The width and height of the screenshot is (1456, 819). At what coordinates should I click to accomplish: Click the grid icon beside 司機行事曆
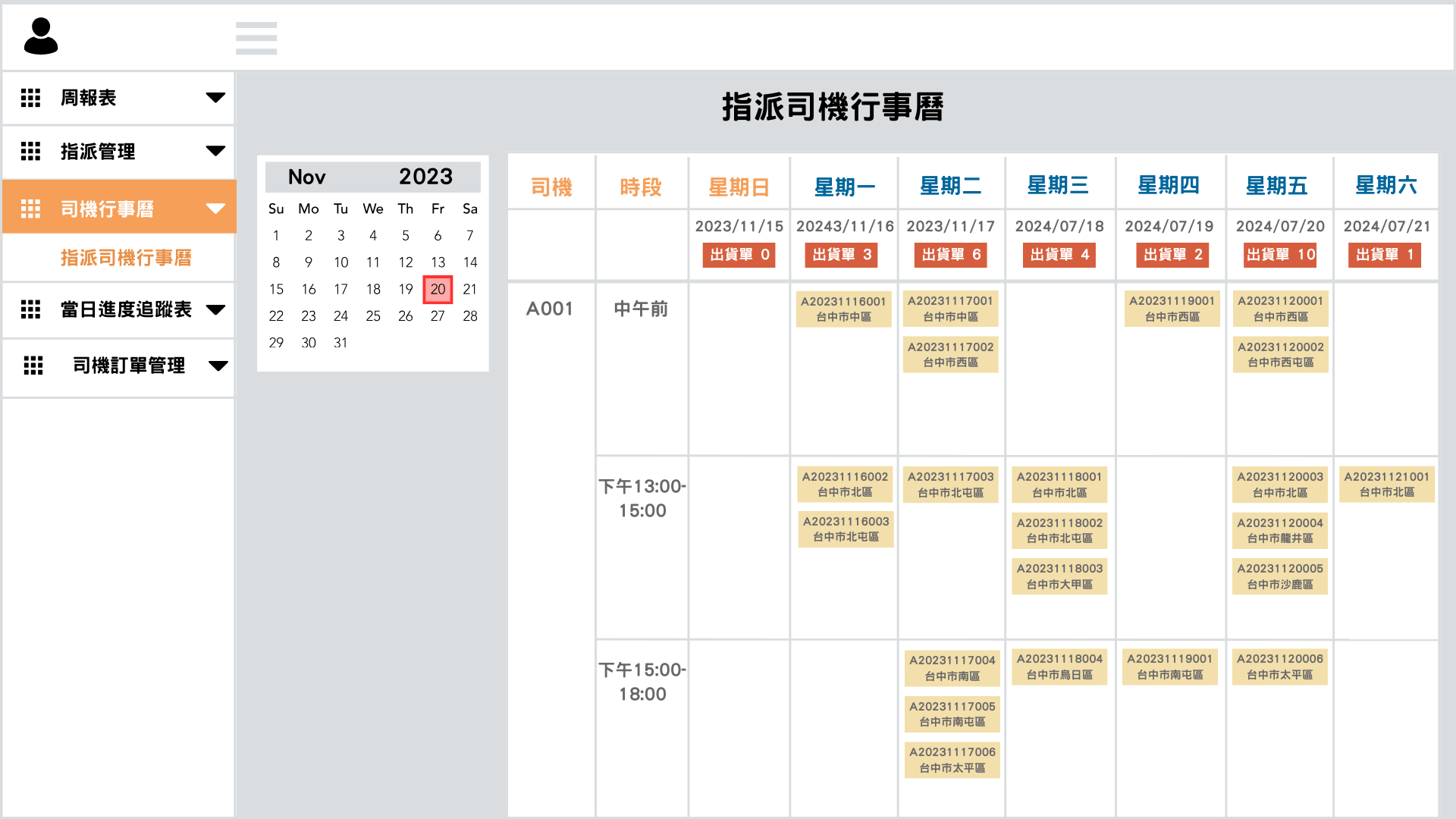30,209
